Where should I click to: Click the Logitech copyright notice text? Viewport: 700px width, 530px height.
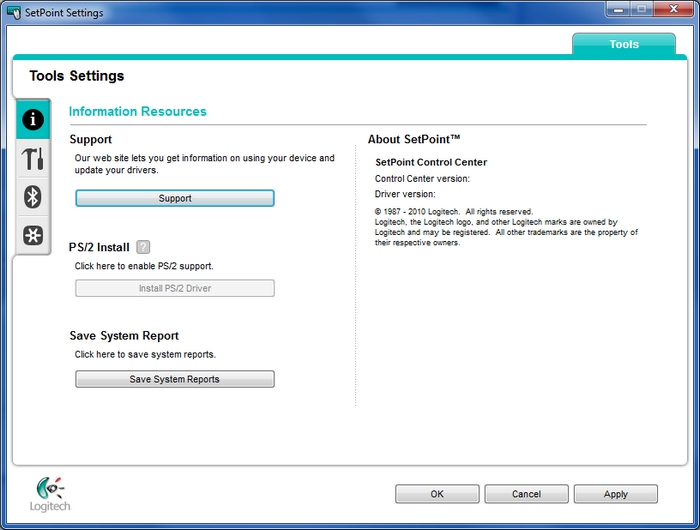pyautogui.click(x=506, y=227)
